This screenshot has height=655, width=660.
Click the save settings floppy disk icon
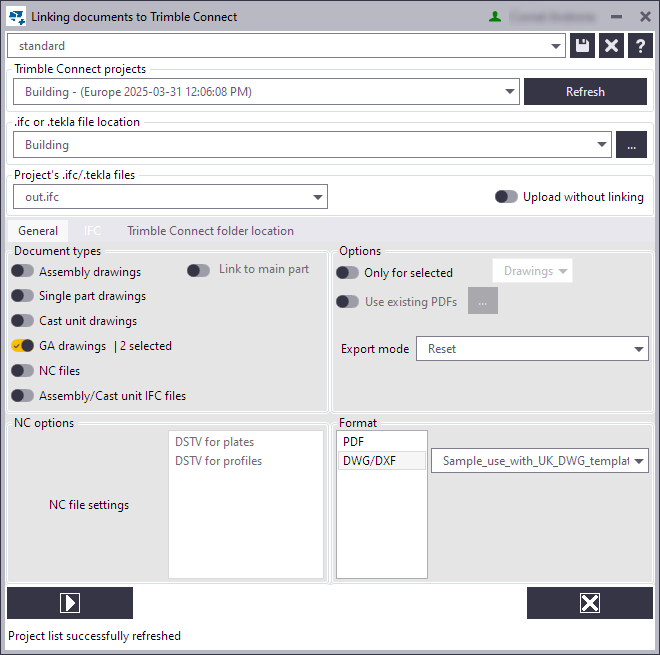(582, 45)
